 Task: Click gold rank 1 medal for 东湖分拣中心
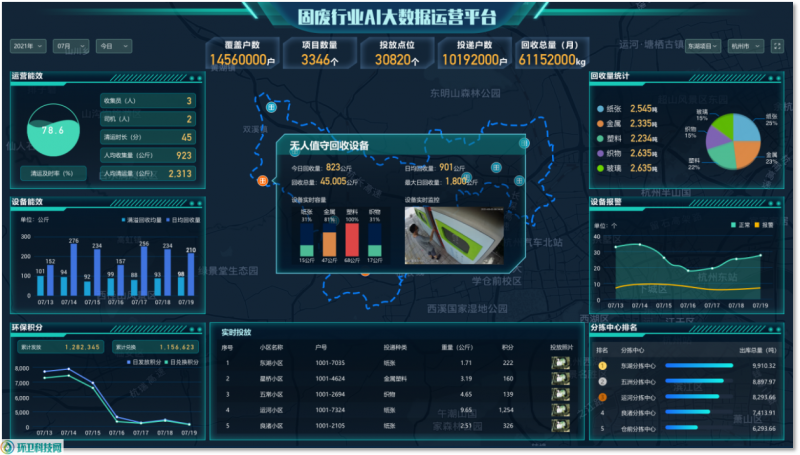[x=602, y=366]
